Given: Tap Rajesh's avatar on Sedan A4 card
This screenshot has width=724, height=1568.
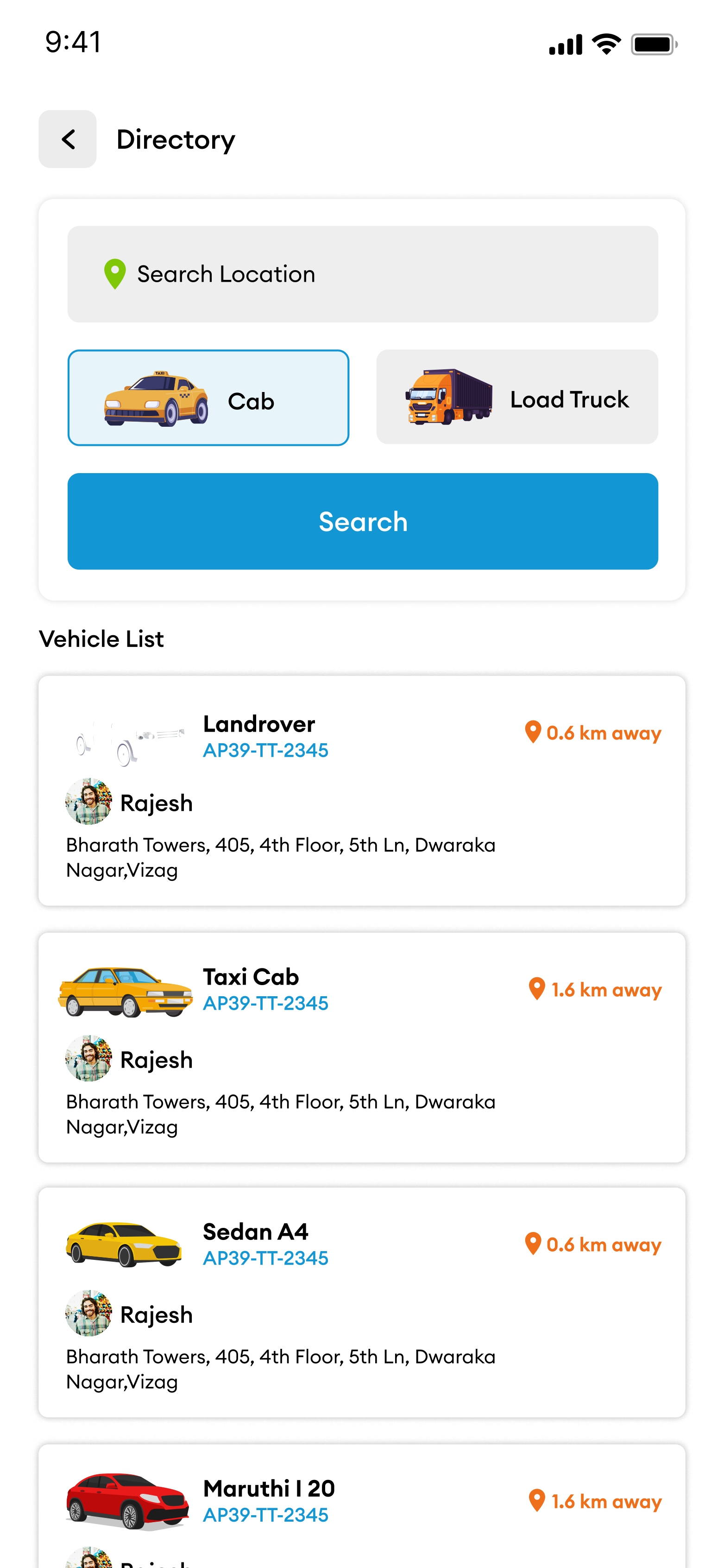Looking at the screenshot, I should pyautogui.click(x=89, y=1314).
